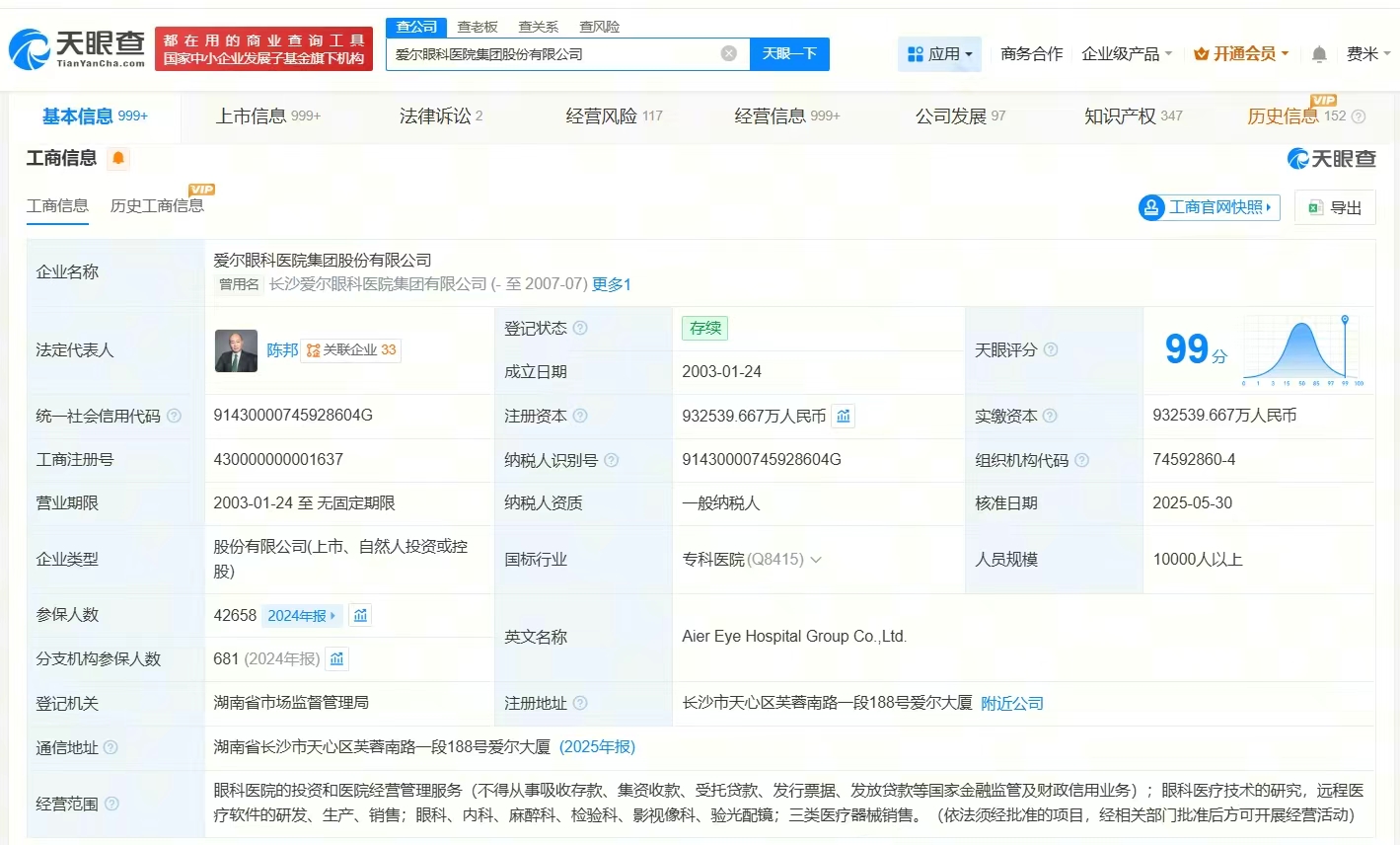The height and width of the screenshot is (845, 1400).
Task: Click 陈邦's portrait photo
Action: point(237,350)
